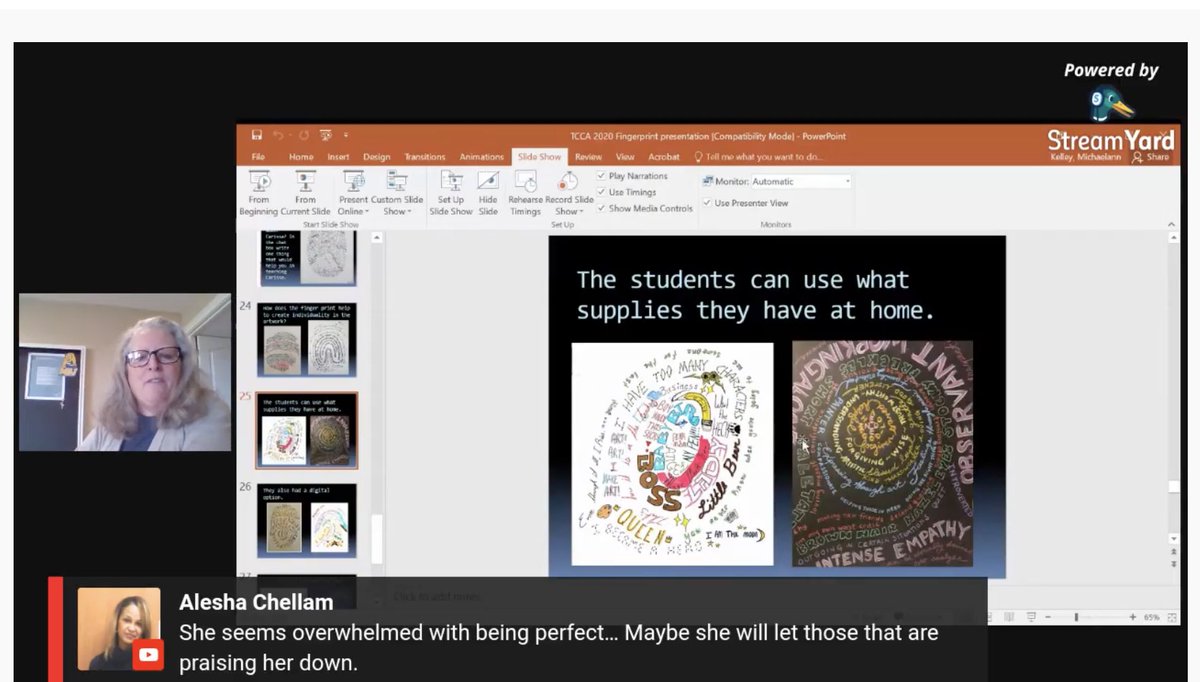Screen dimensions: 1200x682
Task: Click the dark fingerprint word artwork
Action: (882, 454)
